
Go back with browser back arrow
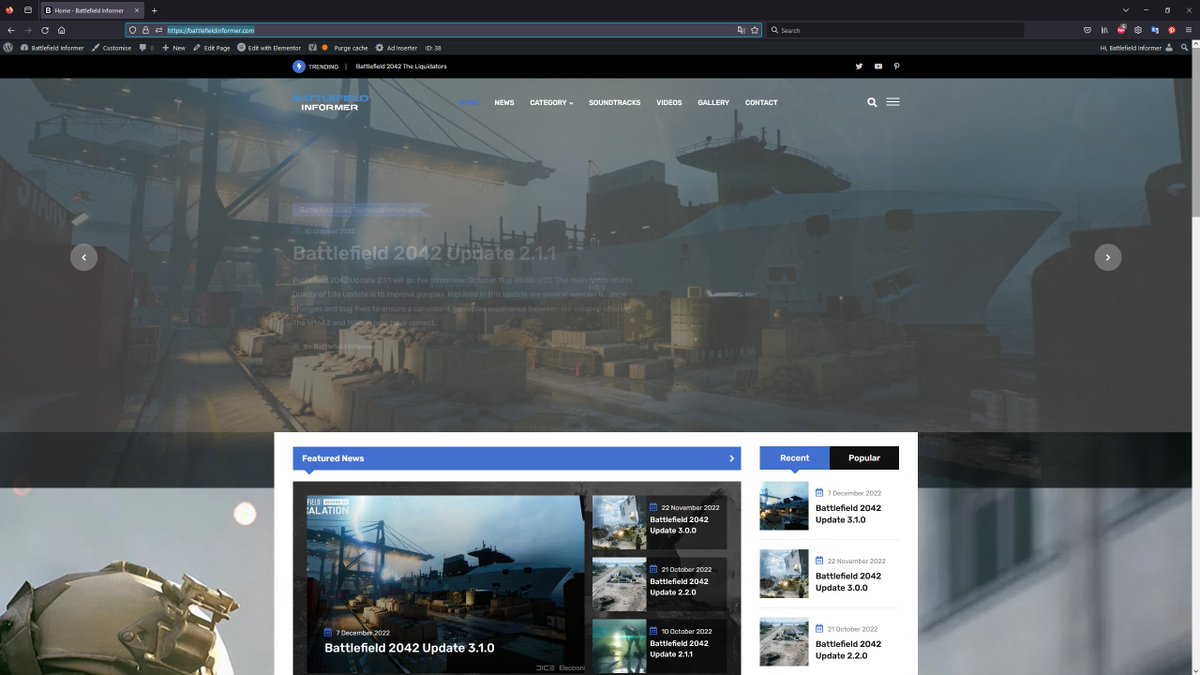pyautogui.click(x=11, y=30)
